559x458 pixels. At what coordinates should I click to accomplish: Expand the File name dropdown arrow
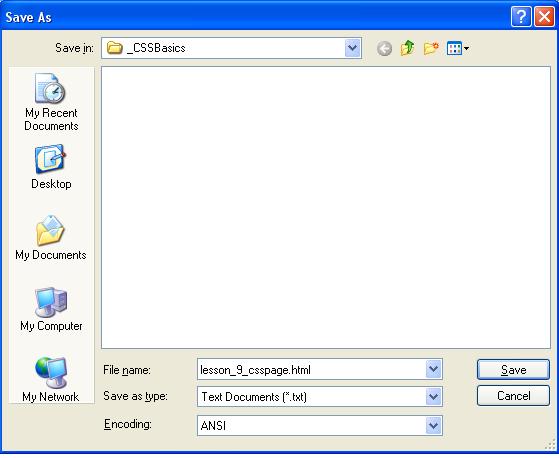434,369
